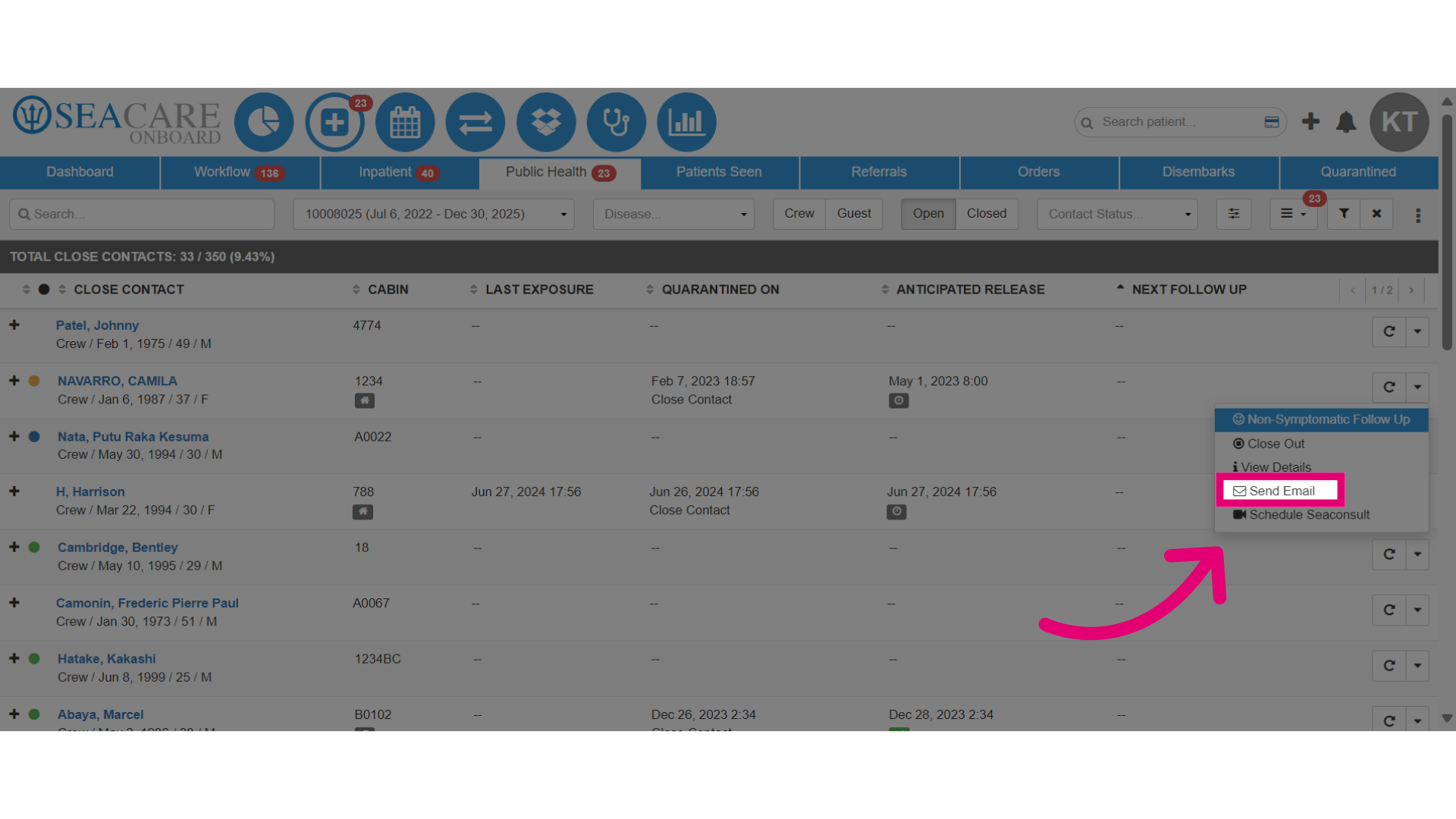The width and height of the screenshot is (1456, 819).
Task: Toggle the Guest filter
Action: click(x=854, y=214)
